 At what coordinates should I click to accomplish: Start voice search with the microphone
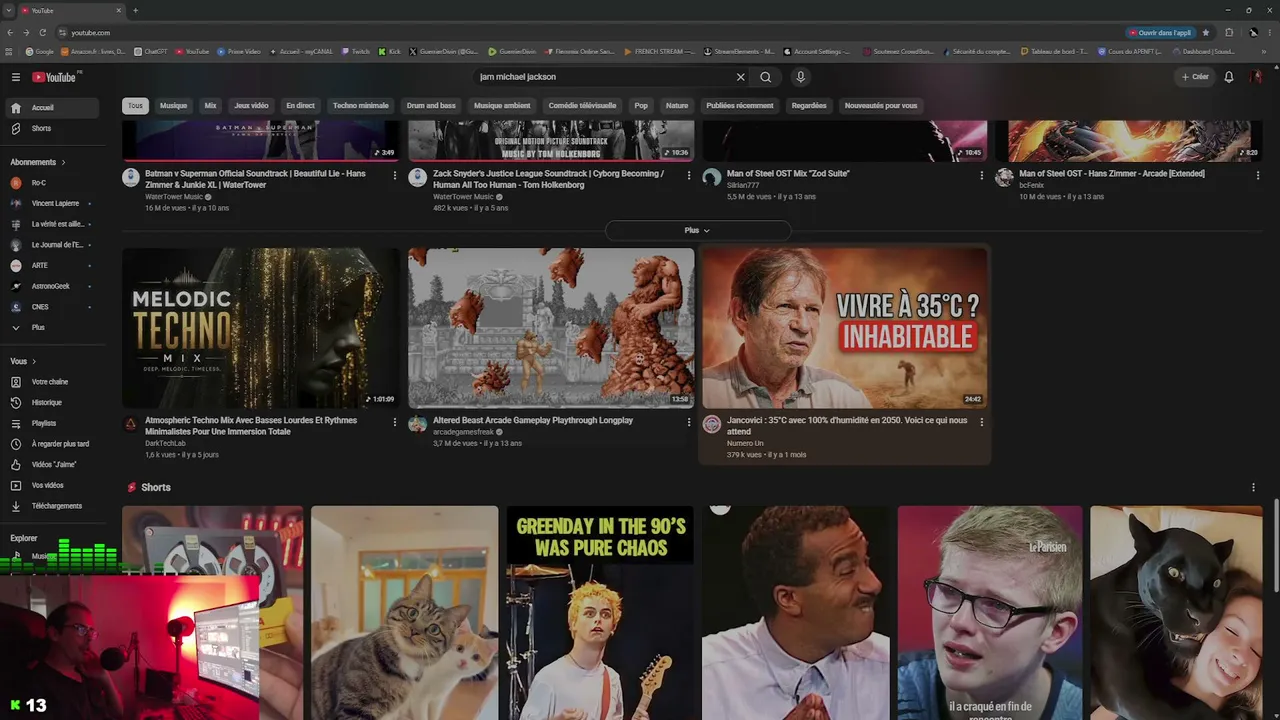tap(800, 77)
